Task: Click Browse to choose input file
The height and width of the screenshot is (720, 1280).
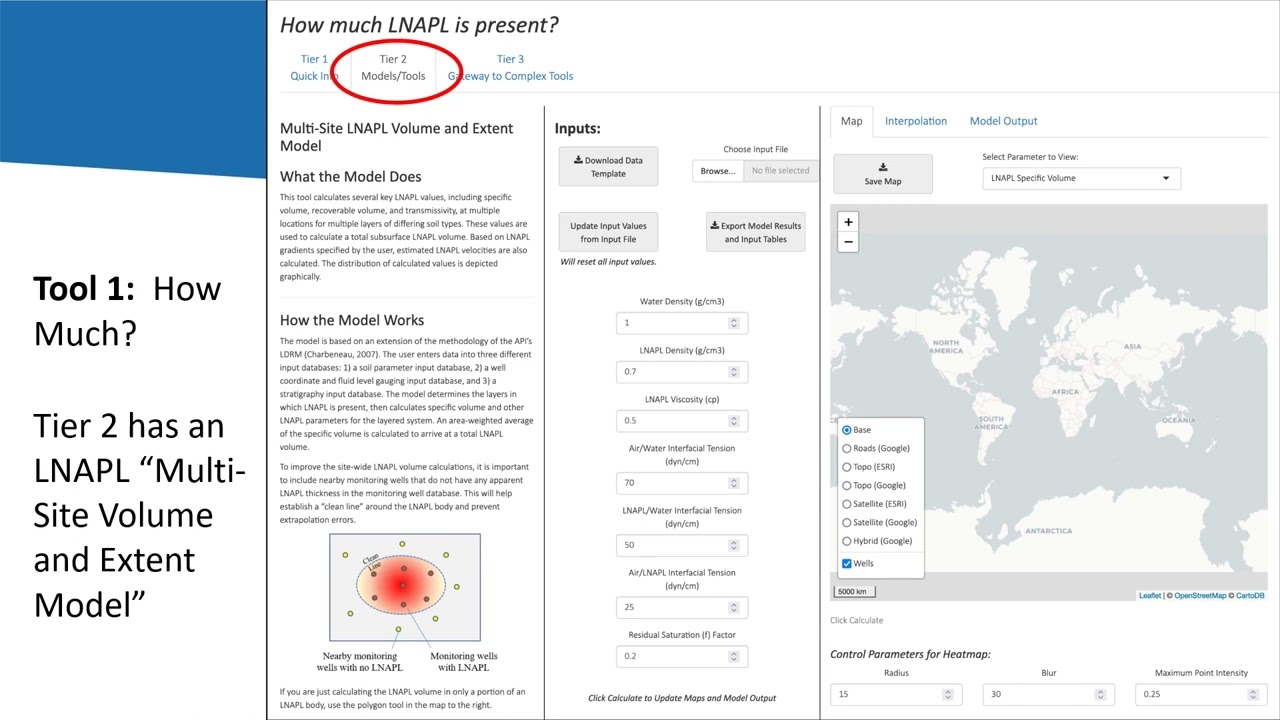Action: click(718, 171)
